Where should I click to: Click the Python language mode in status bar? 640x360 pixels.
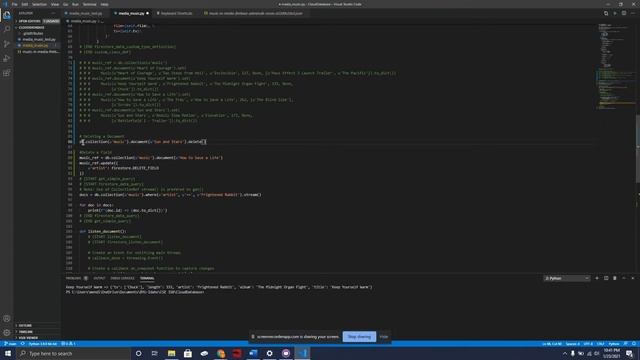(613, 344)
